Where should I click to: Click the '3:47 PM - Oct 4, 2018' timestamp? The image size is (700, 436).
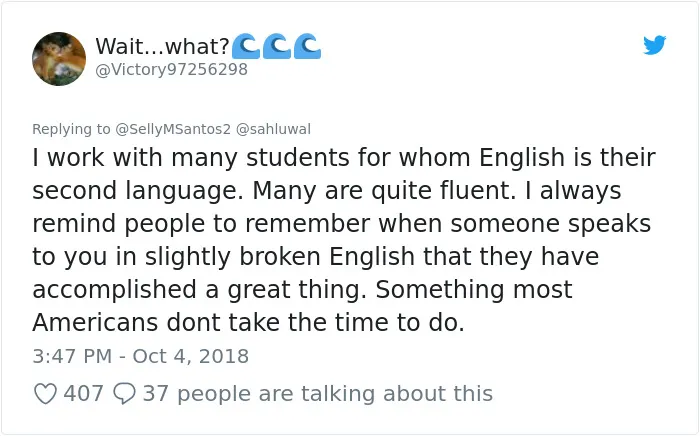click(x=141, y=356)
